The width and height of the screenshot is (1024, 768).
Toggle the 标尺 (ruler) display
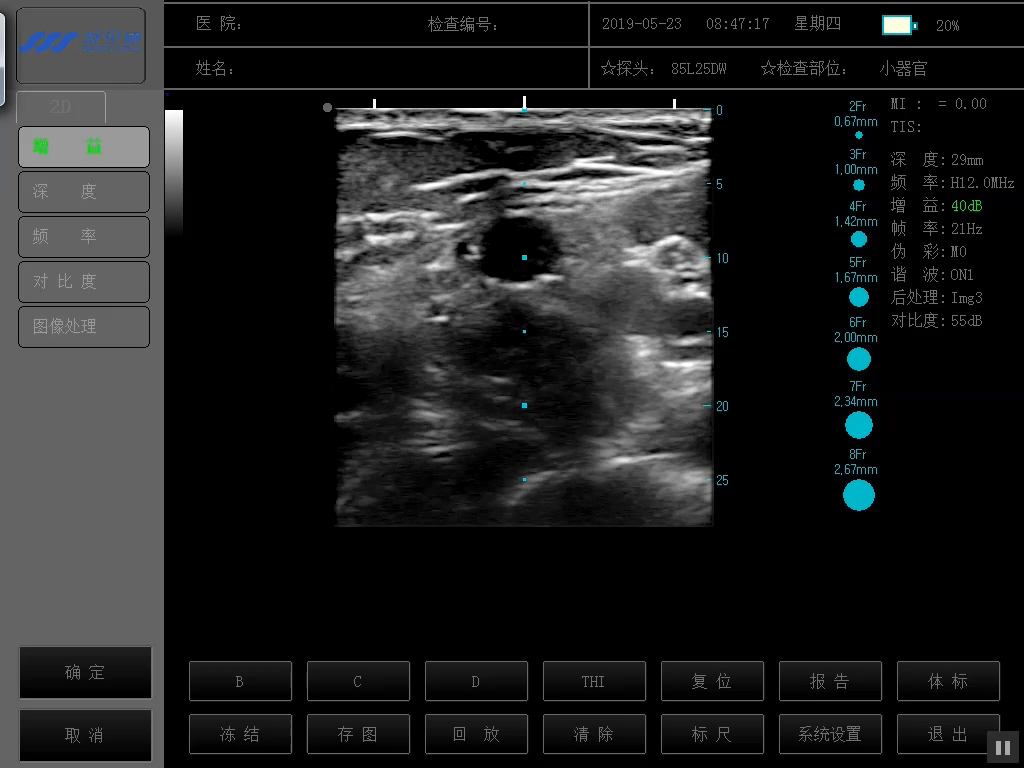coord(711,734)
